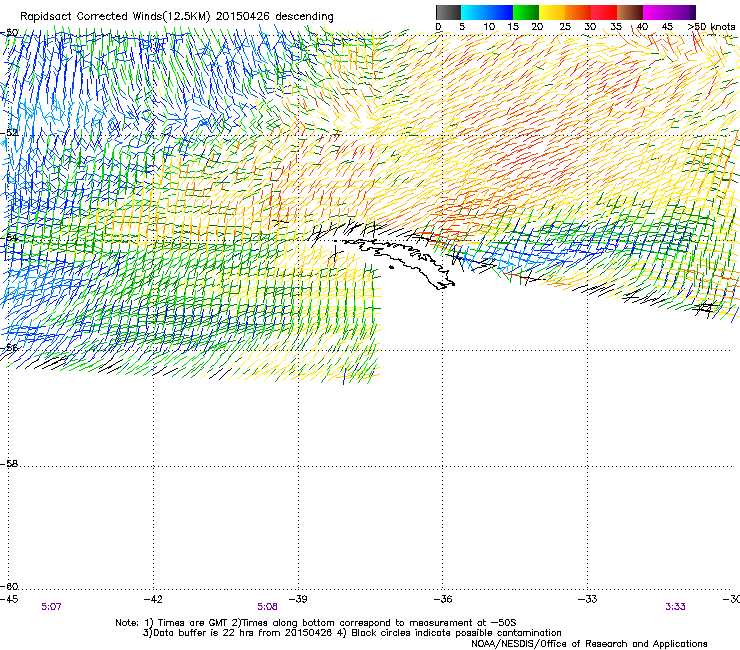Click the '-52' latitude axis label
The height and width of the screenshot is (650, 740).
(x=9, y=133)
